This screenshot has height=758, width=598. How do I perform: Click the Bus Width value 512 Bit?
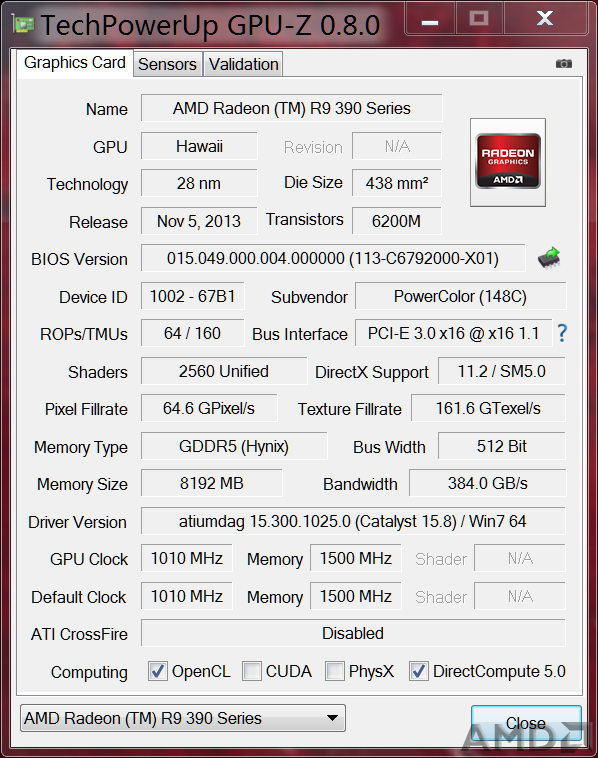click(x=502, y=446)
